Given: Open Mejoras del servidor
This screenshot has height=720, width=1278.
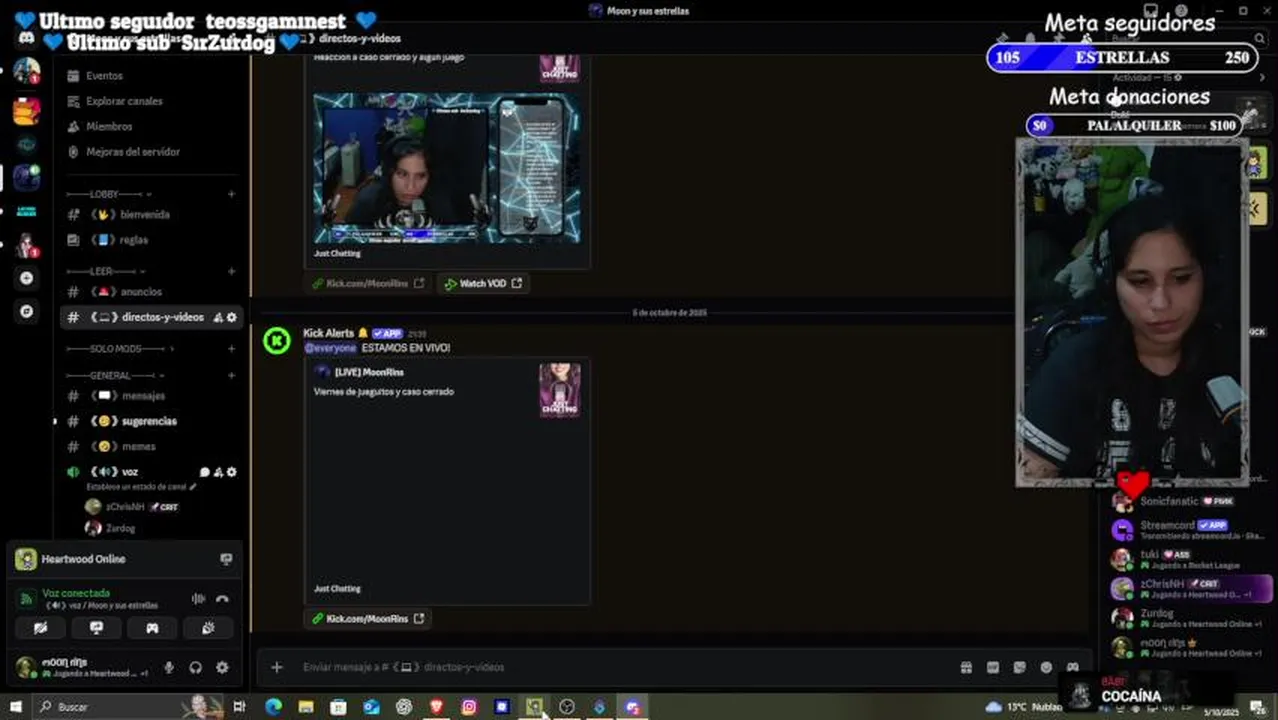Looking at the screenshot, I should pos(133,152).
